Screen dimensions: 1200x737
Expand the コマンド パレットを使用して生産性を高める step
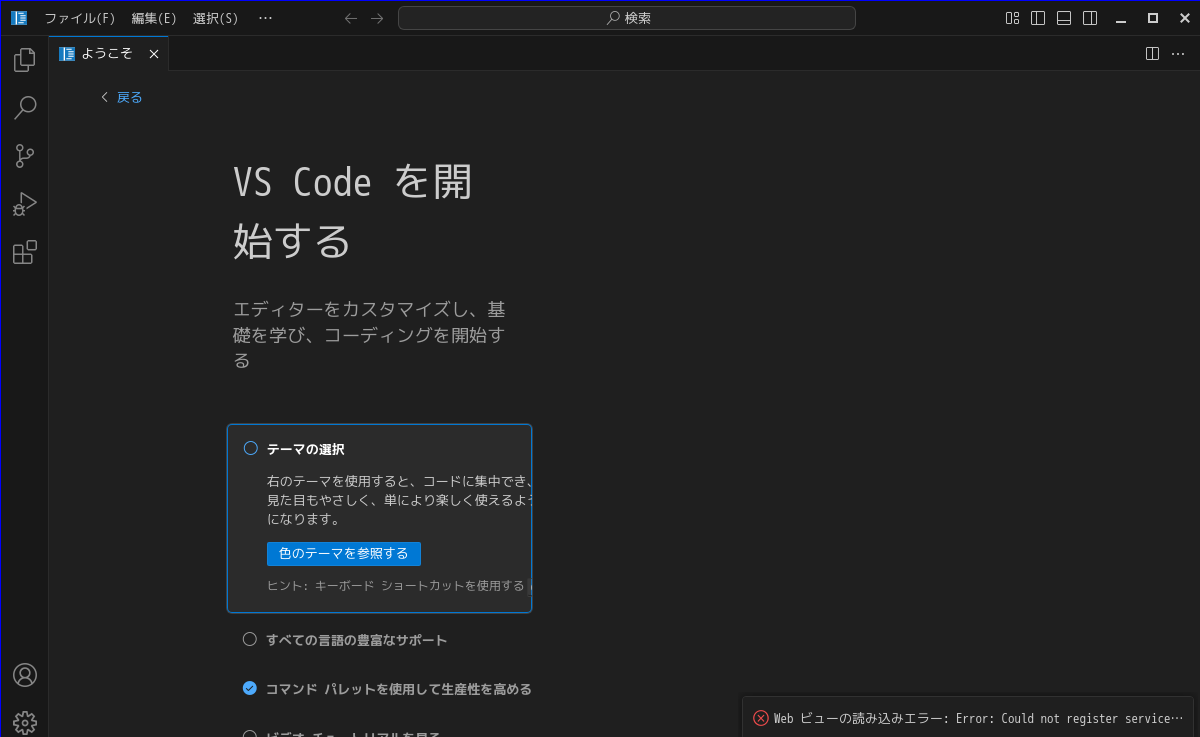tap(399, 689)
